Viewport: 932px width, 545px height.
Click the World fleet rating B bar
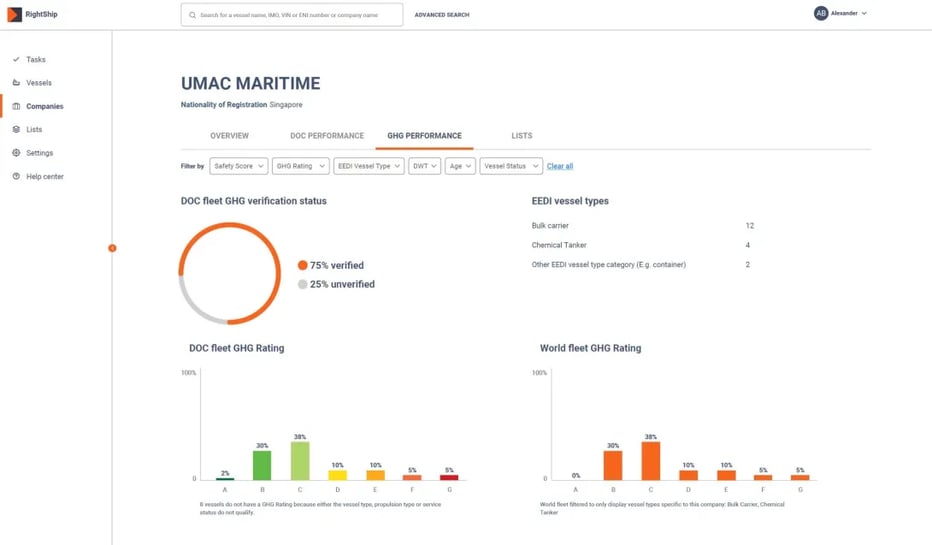pos(613,465)
